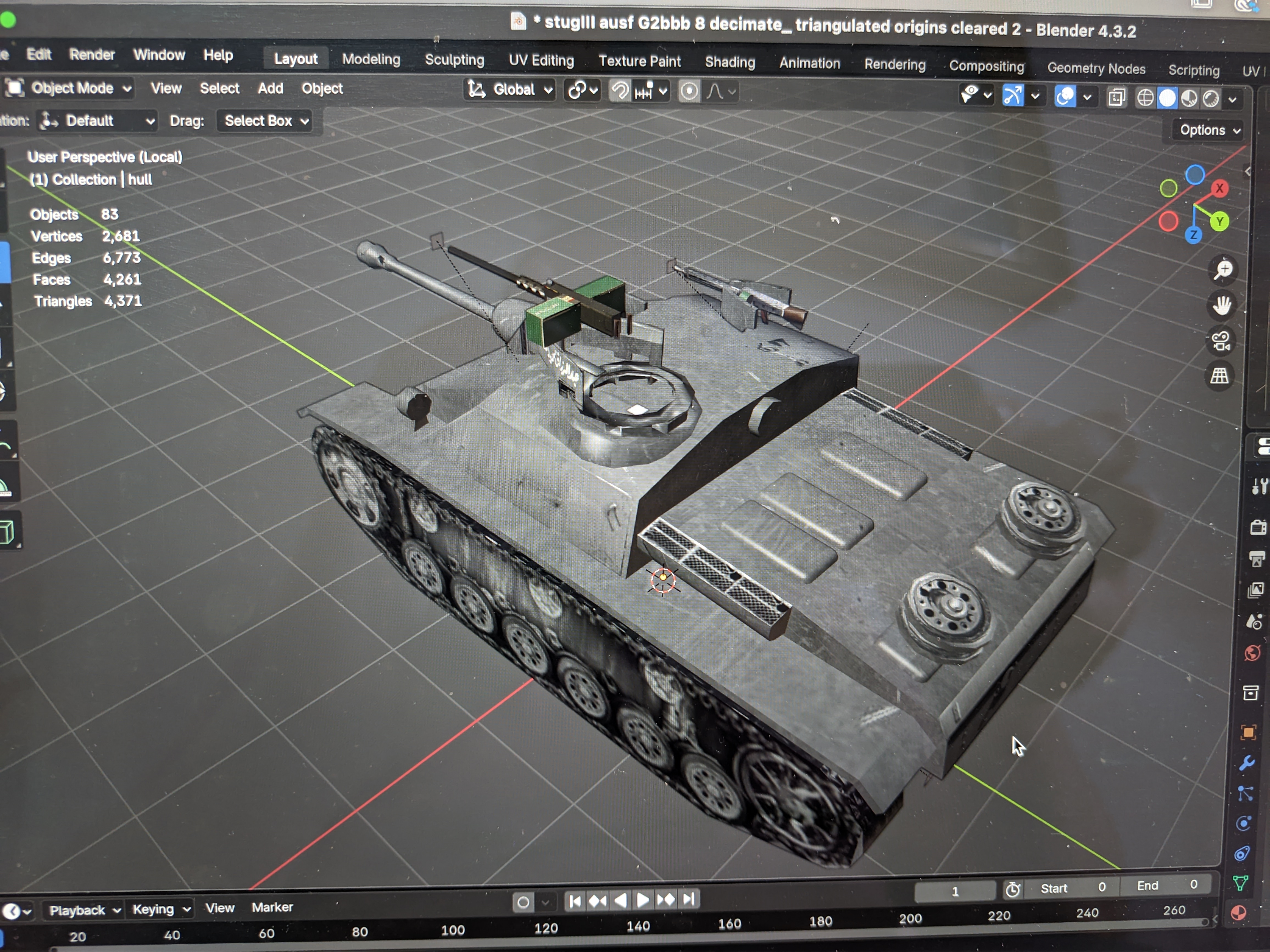Screen dimensions: 1270x952
Task: Select wireframe viewport shading mode
Action: tap(1145, 98)
